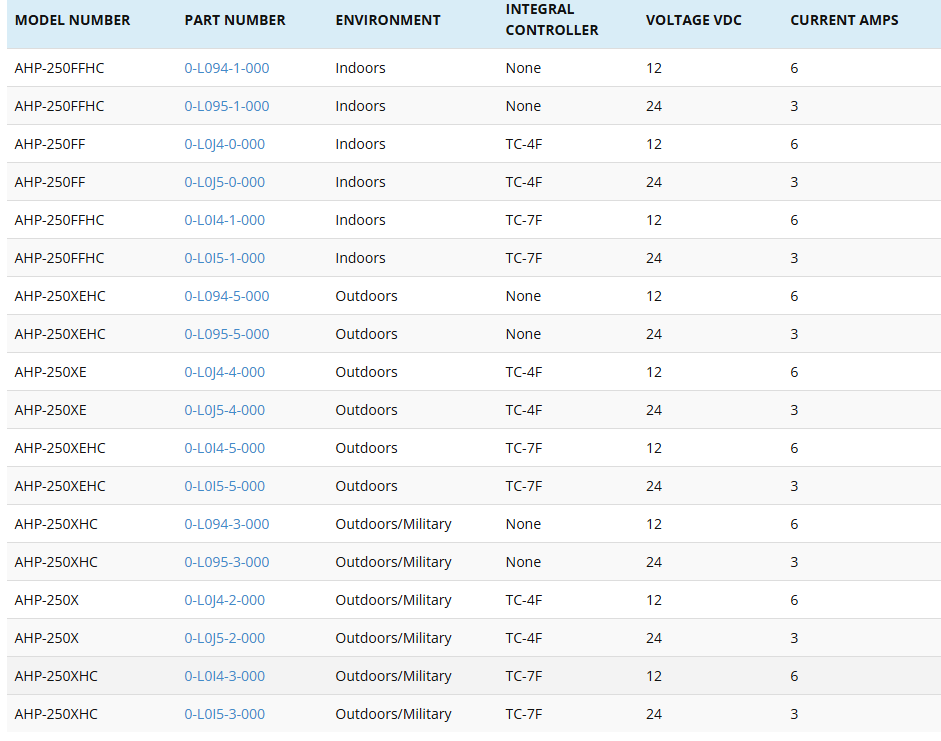Open part number link 0-L0I4-3-000
The image size is (941, 741).
point(224,676)
